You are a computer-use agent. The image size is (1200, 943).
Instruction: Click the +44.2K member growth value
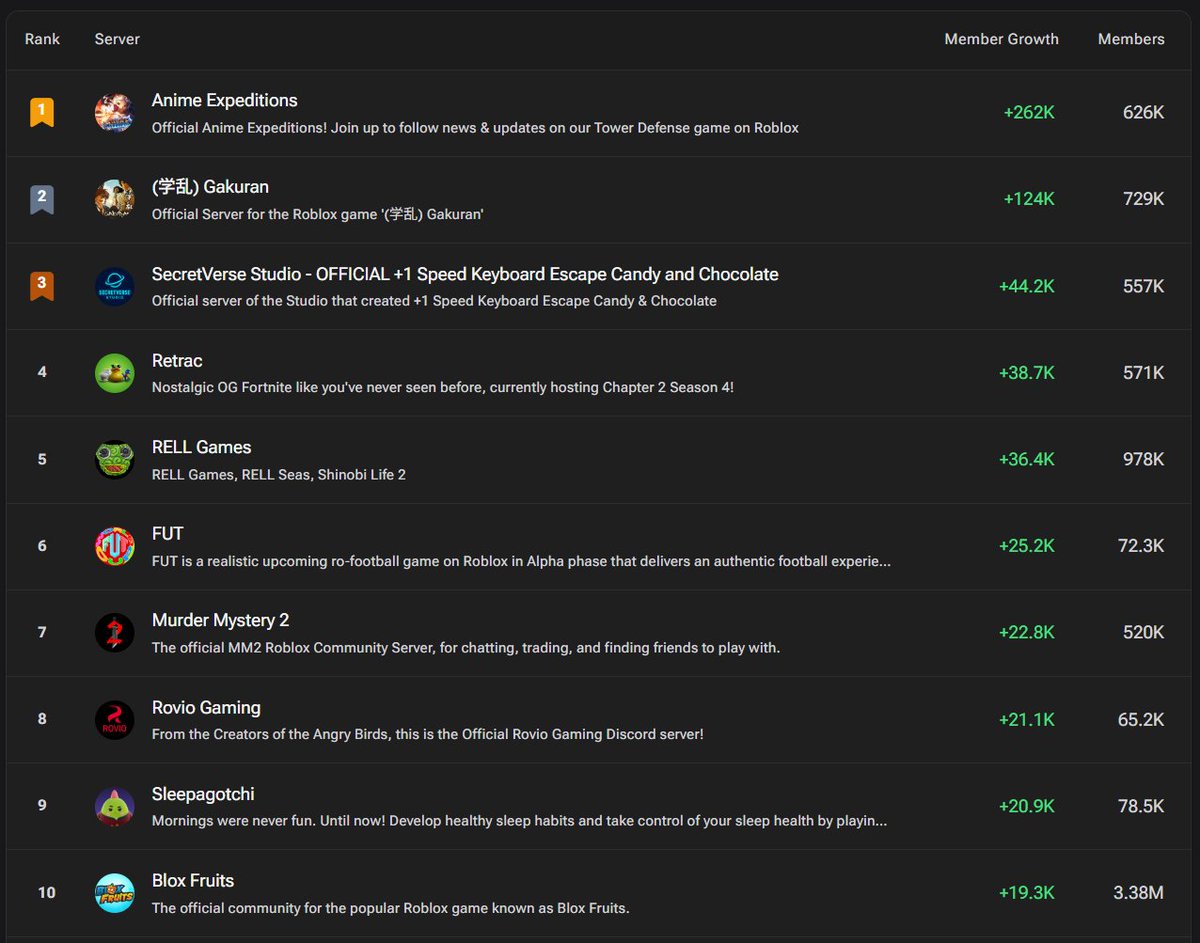point(1027,286)
